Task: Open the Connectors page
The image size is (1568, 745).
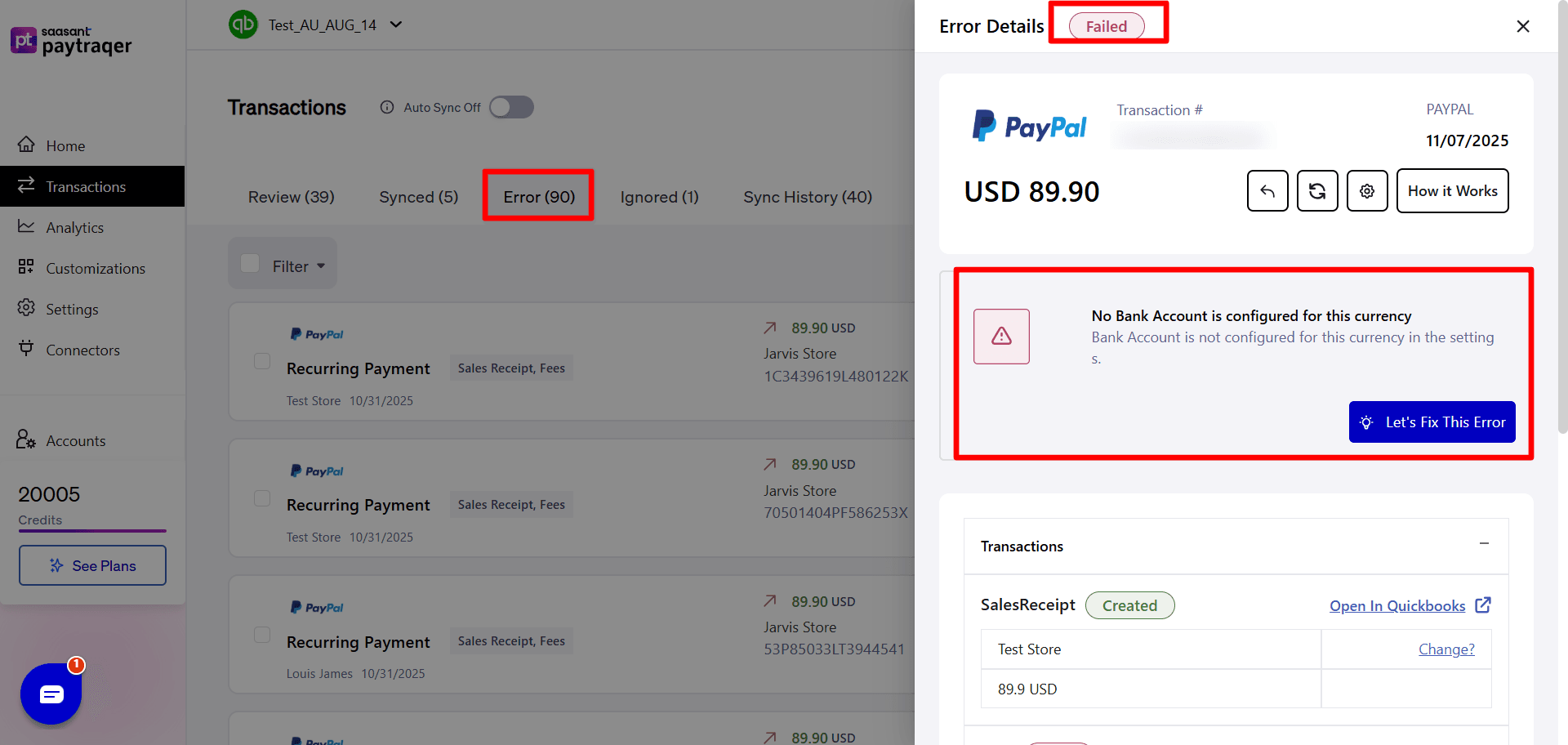Action: pos(82,350)
